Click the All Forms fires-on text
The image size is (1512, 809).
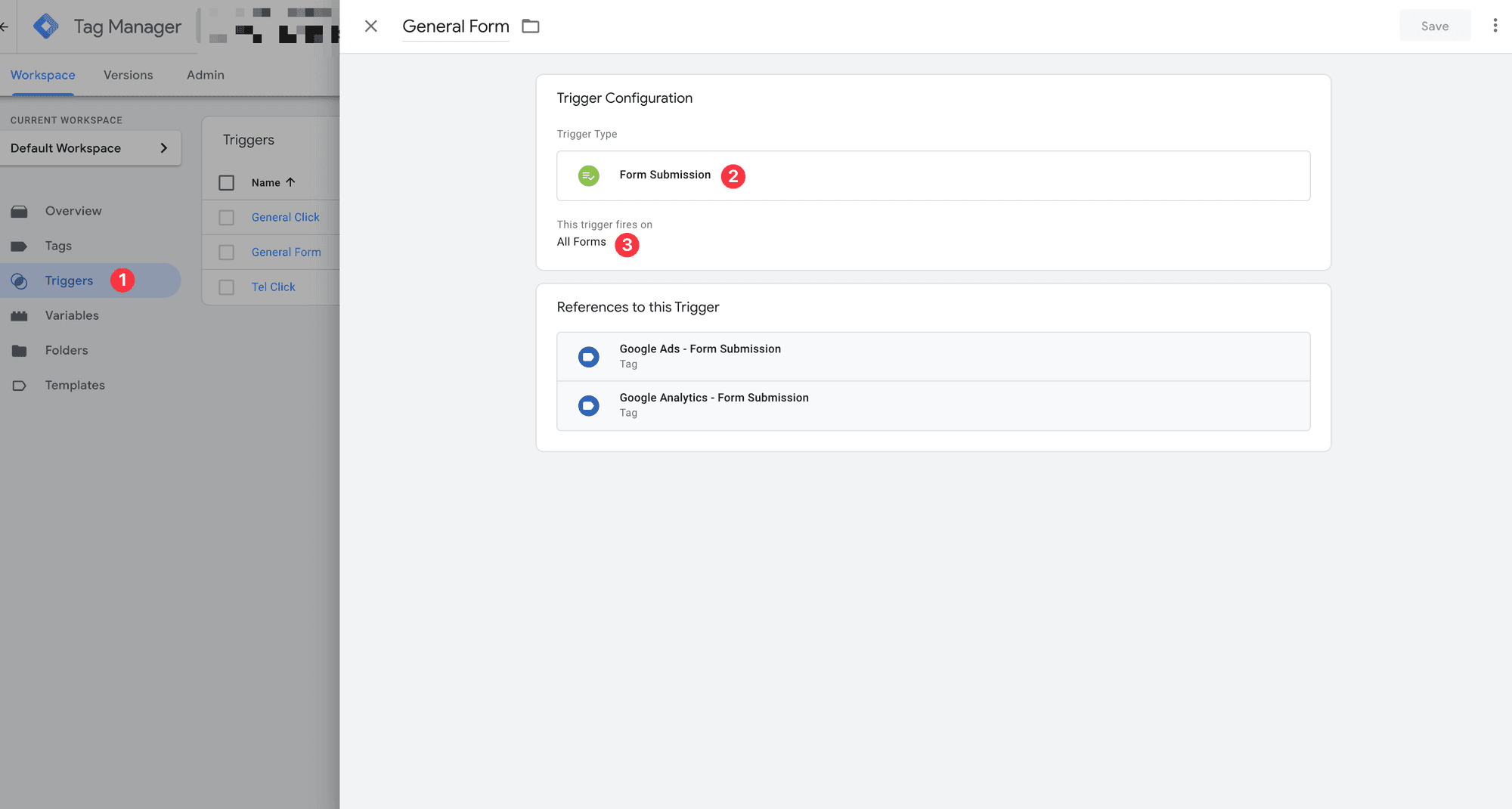point(581,242)
